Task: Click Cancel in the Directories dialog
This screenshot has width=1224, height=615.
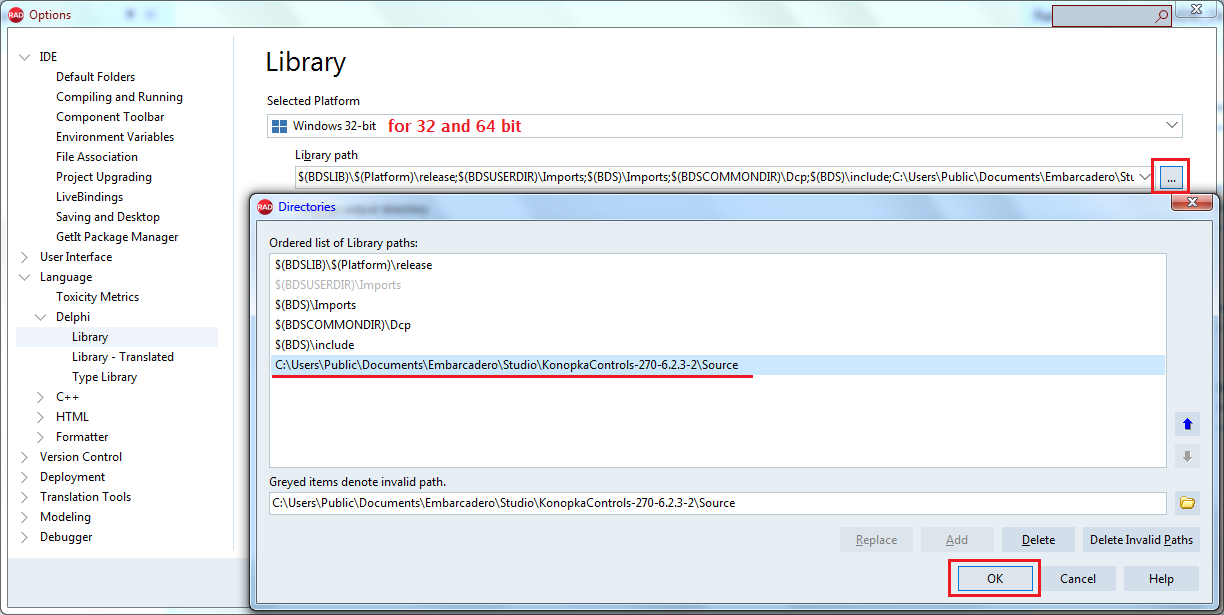Action: pyautogui.click(x=1078, y=578)
